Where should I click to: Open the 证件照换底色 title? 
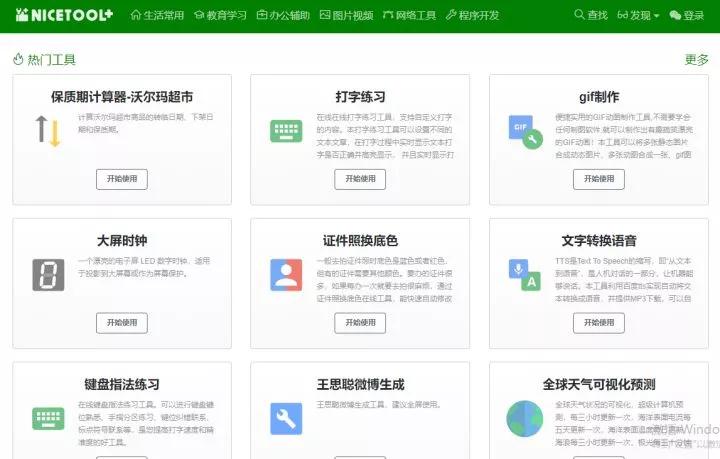click(360, 241)
